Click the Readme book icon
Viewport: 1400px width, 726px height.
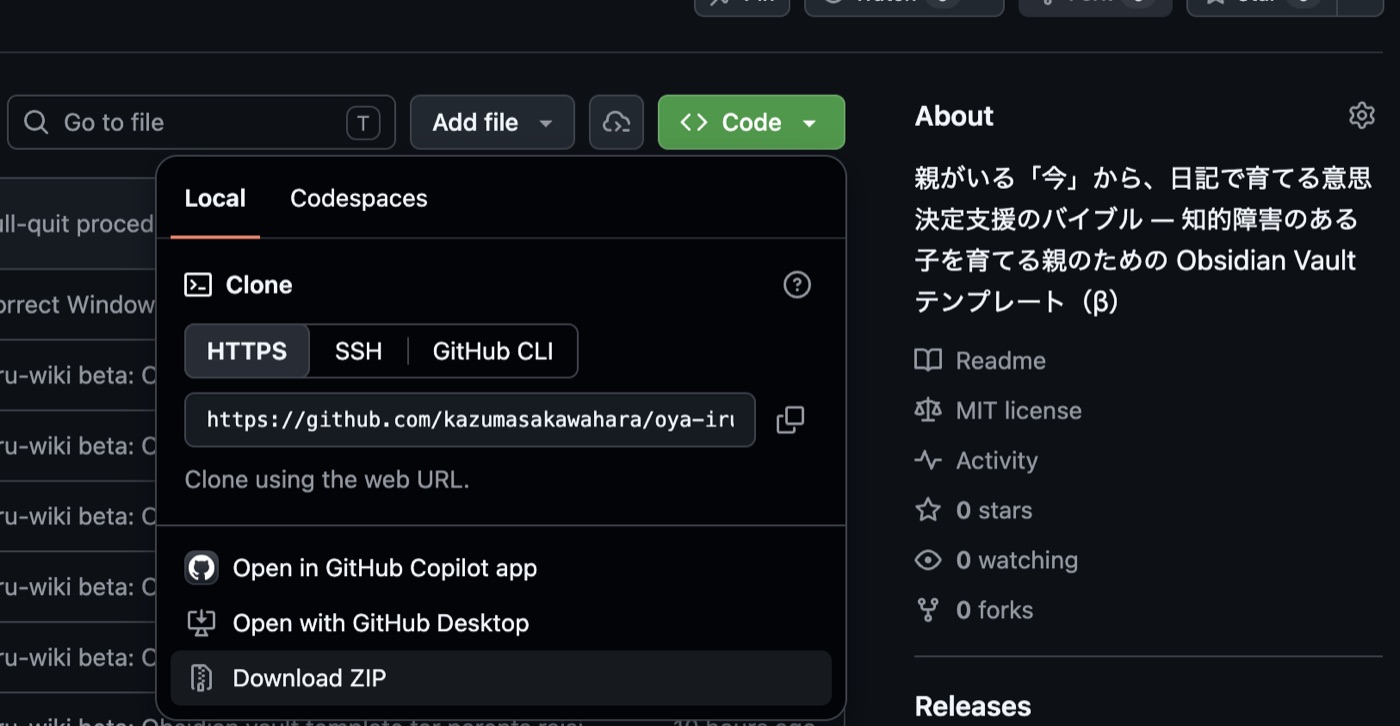pos(928,360)
